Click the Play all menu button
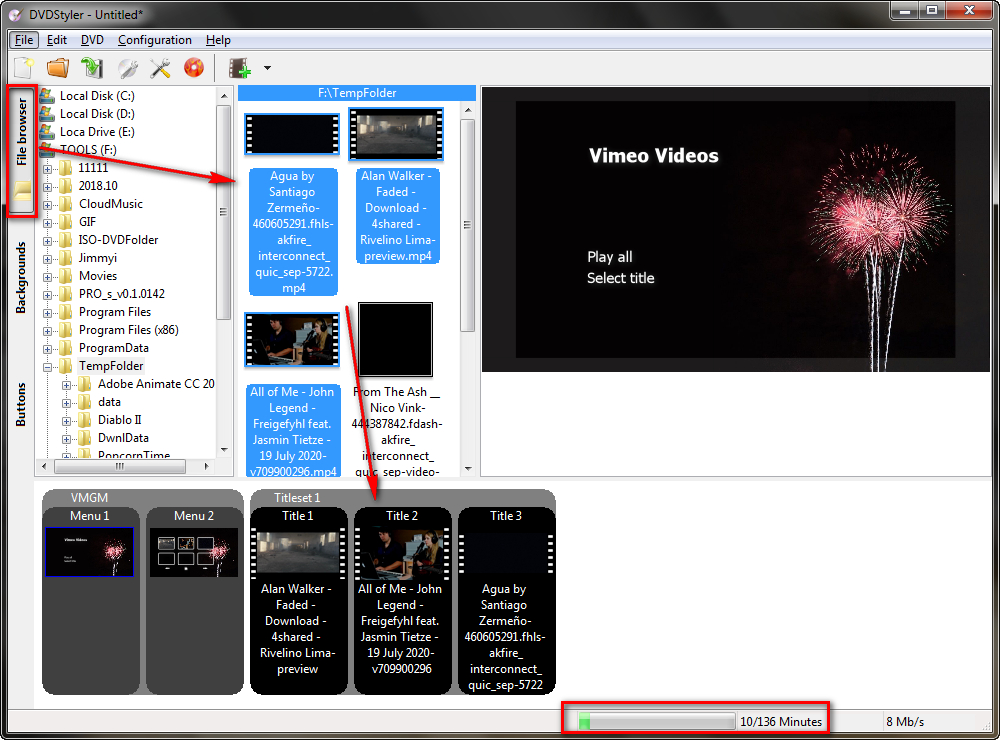Image resolution: width=1000 pixels, height=740 pixels. (610, 257)
